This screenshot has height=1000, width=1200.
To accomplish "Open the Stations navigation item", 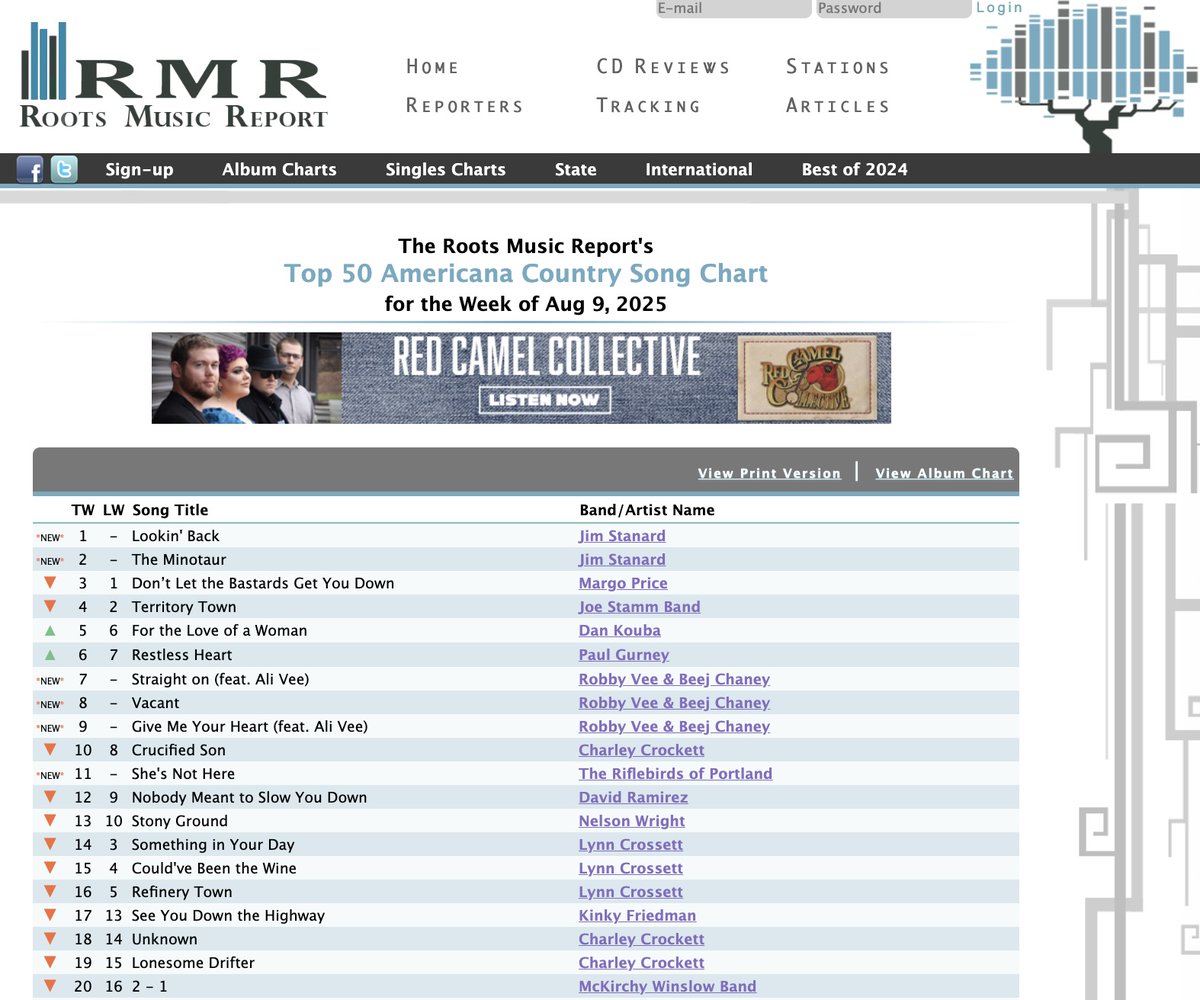I will pyautogui.click(x=838, y=67).
